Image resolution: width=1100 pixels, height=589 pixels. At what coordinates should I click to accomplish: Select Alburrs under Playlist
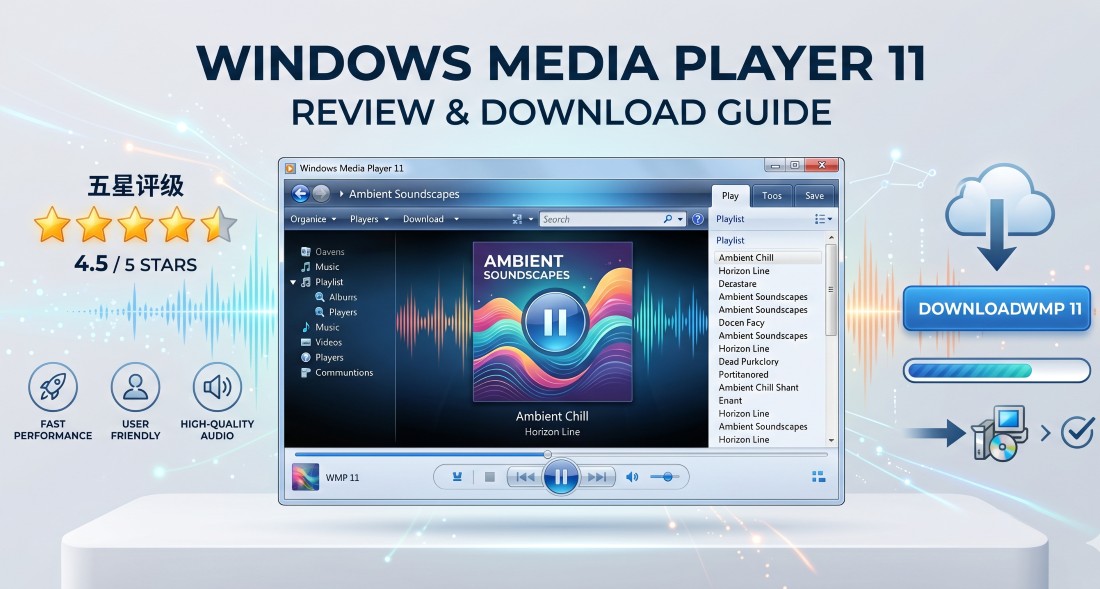tap(336, 297)
